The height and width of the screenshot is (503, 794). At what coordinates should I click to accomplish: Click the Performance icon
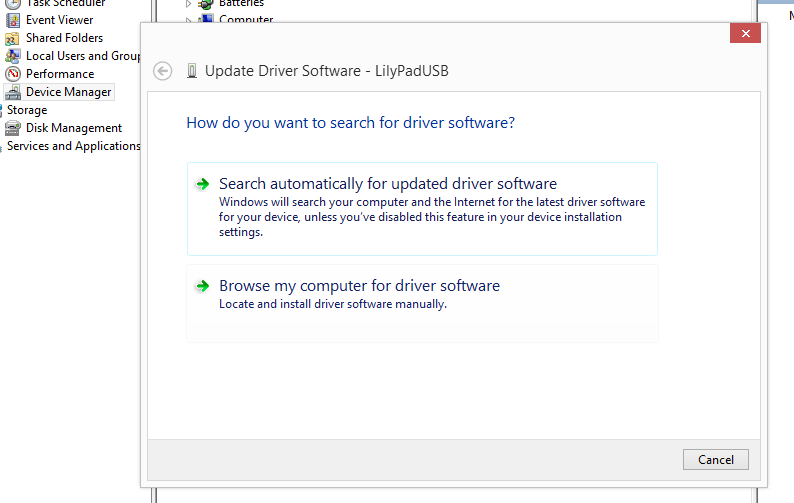click(x=13, y=74)
